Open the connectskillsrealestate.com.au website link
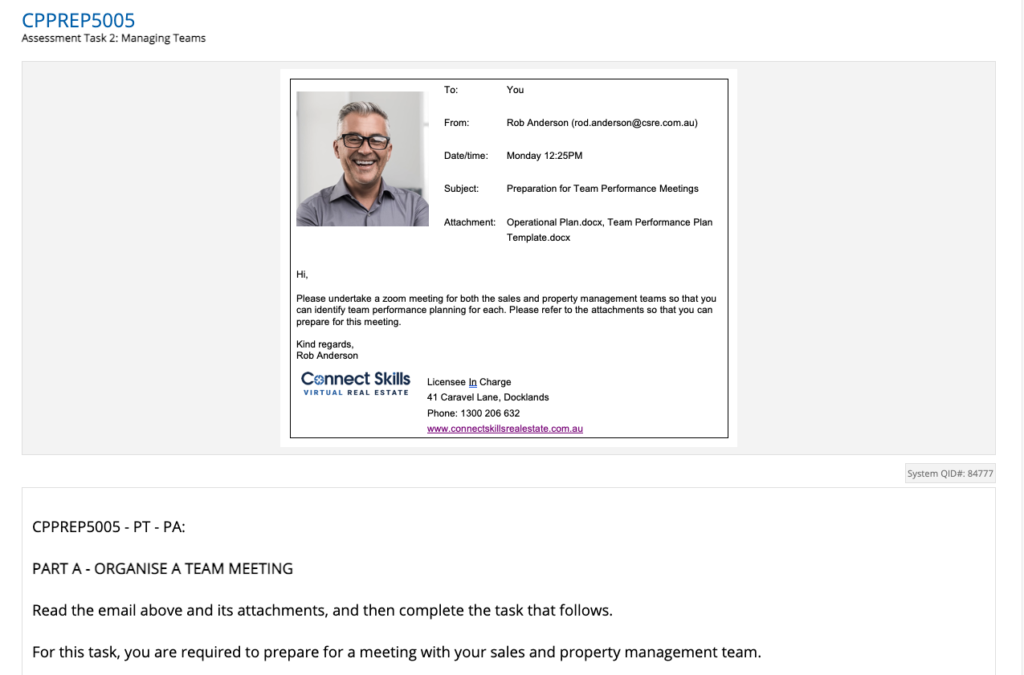 click(x=504, y=428)
